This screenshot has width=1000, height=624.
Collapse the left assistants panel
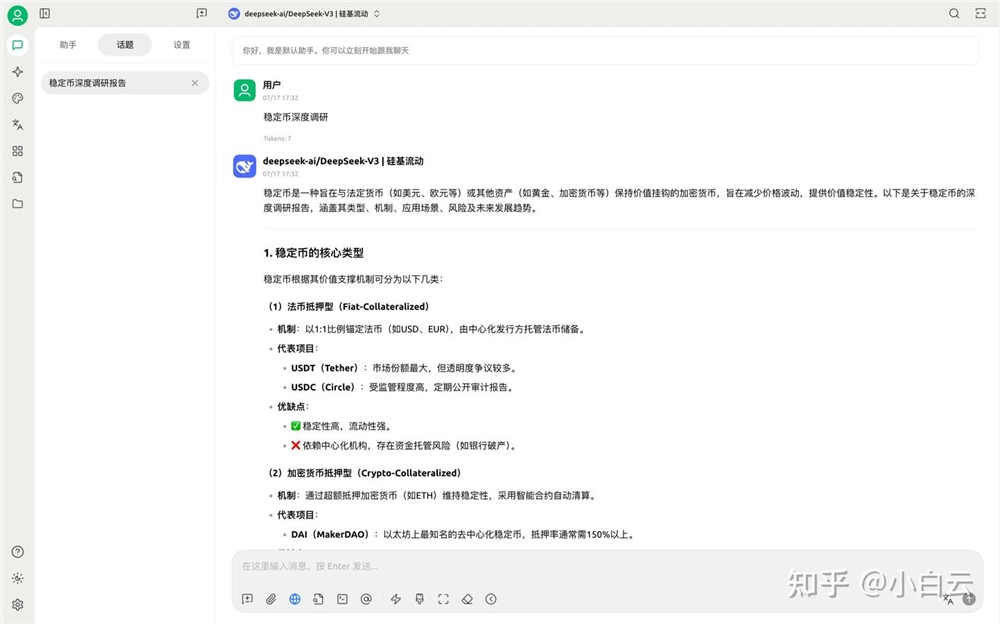[x=45, y=13]
